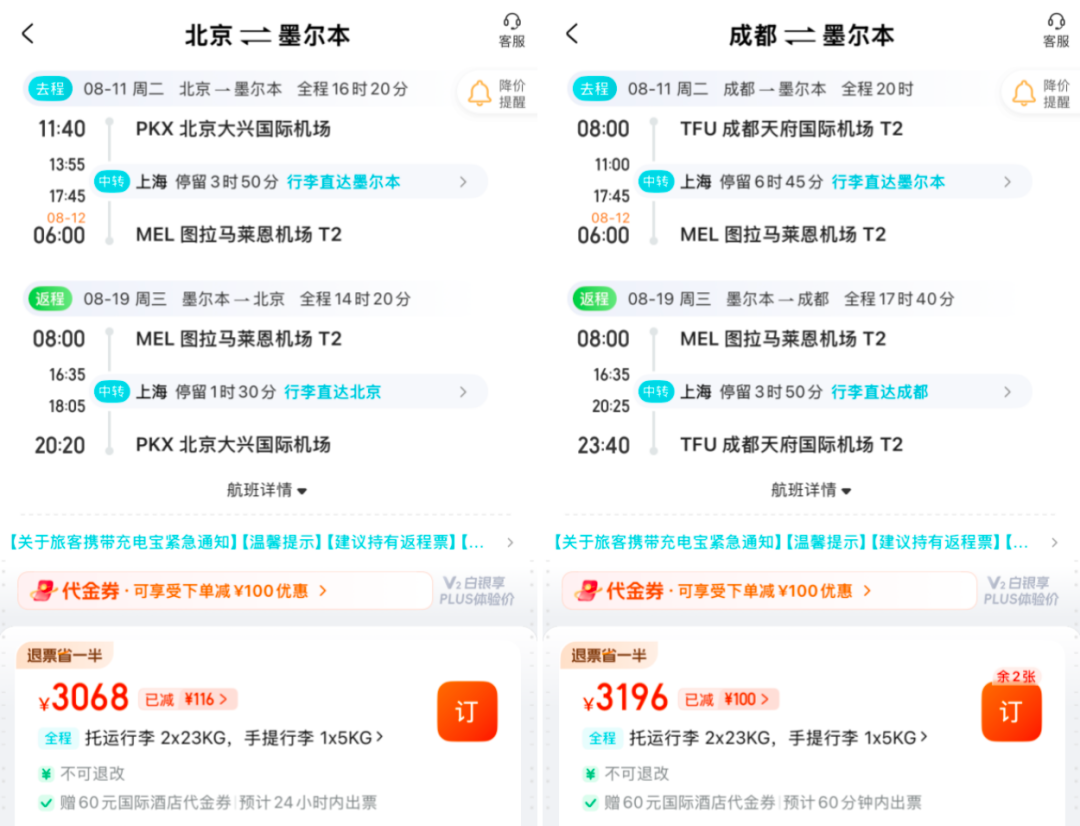Tap the back arrow on the Beijing⇌Melbourne page

click(27, 33)
